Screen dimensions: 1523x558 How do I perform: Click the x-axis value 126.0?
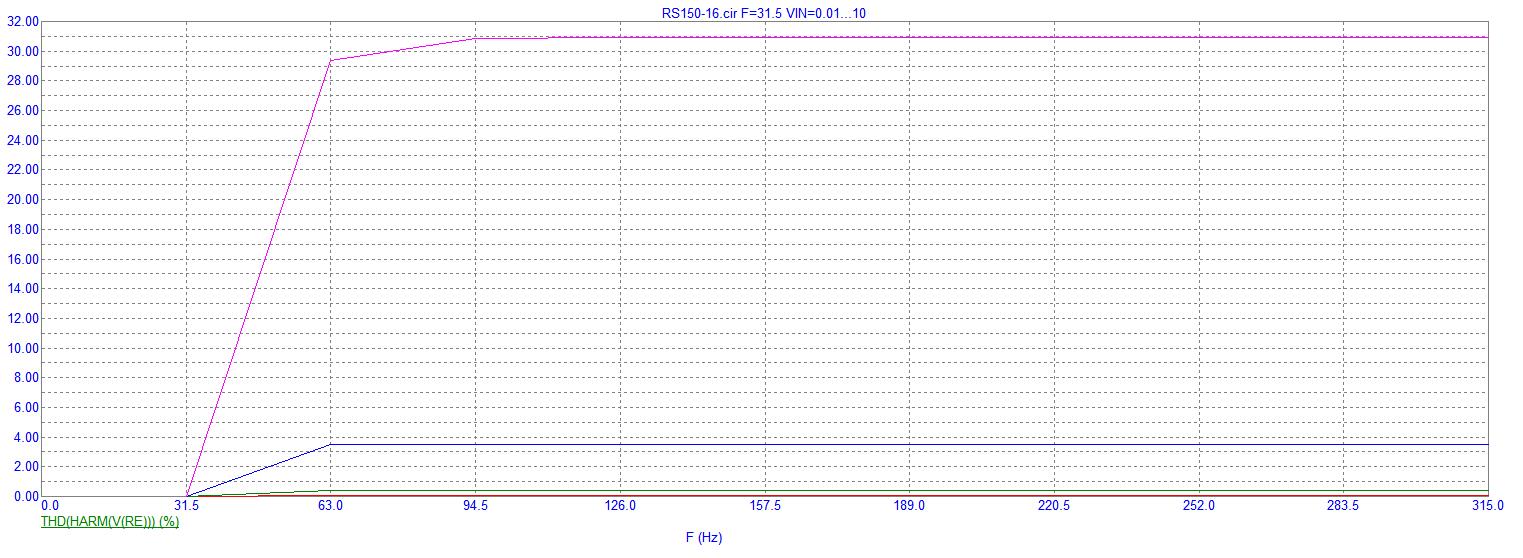click(x=620, y=506)
